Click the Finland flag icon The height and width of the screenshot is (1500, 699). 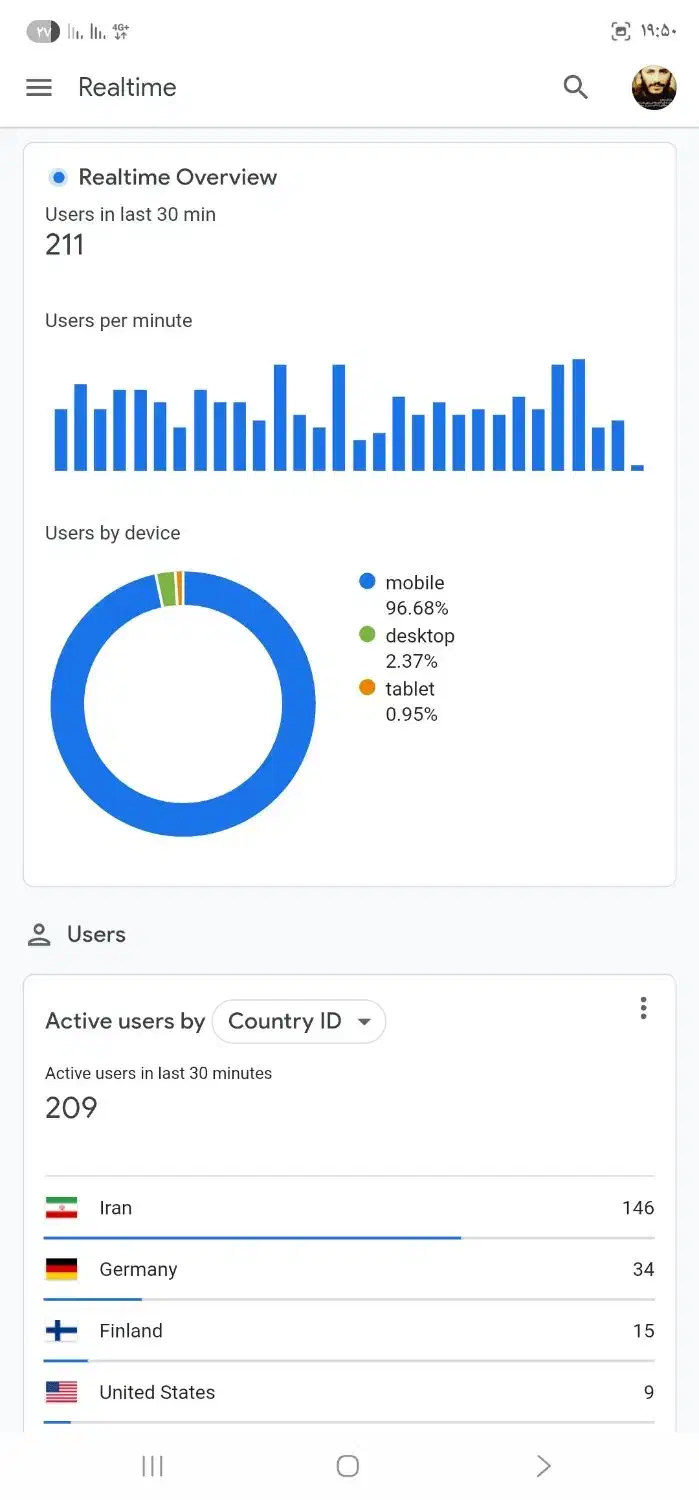coord(61,1331)
